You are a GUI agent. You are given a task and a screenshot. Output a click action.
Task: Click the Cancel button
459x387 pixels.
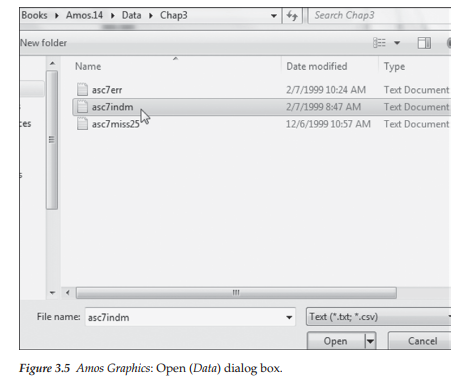[x=421, y=341]
